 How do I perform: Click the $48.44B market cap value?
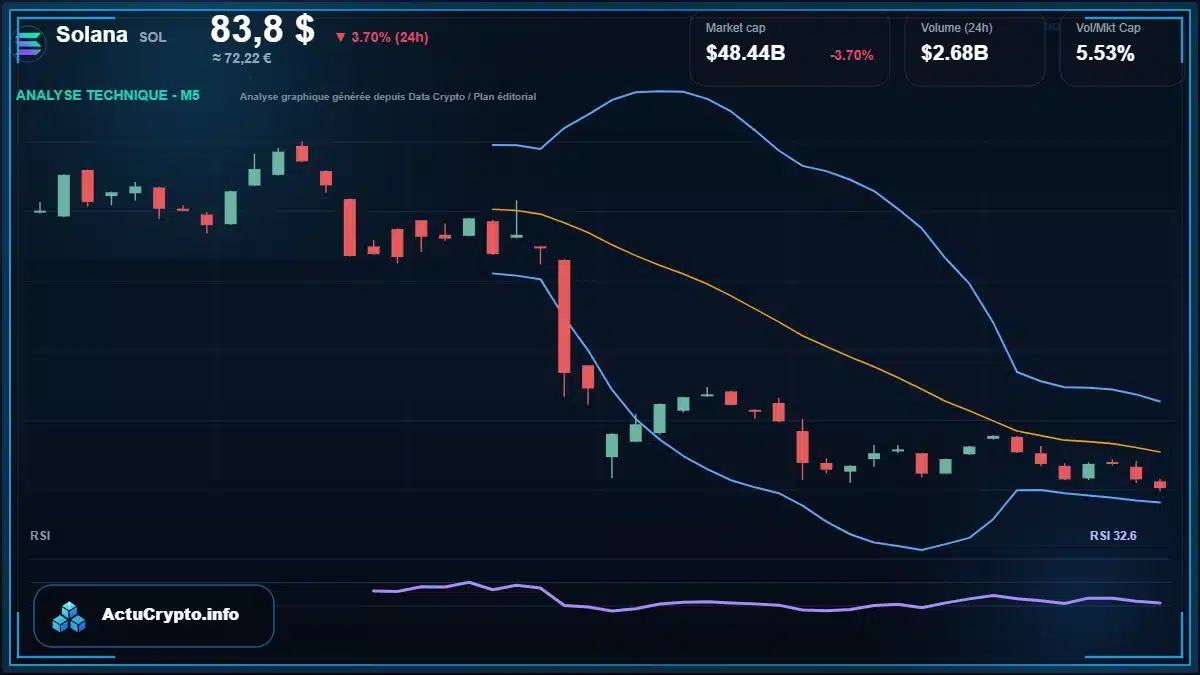pyautogui.click(x=745, y=54)
